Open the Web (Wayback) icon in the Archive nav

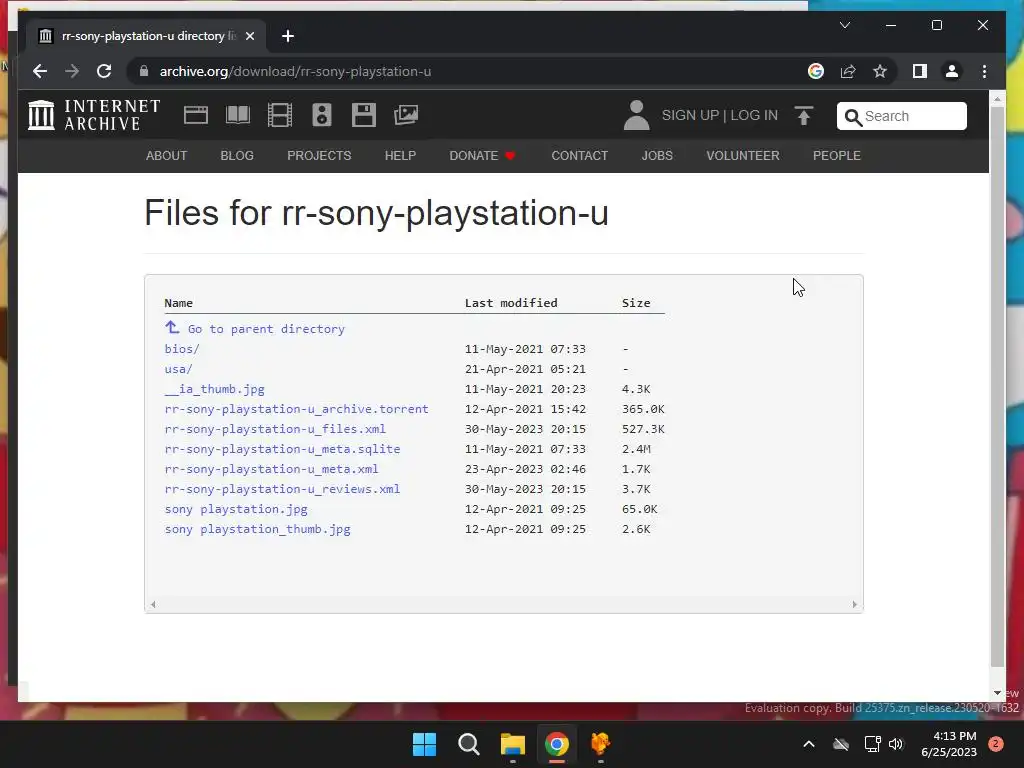(x=195, y=115)
